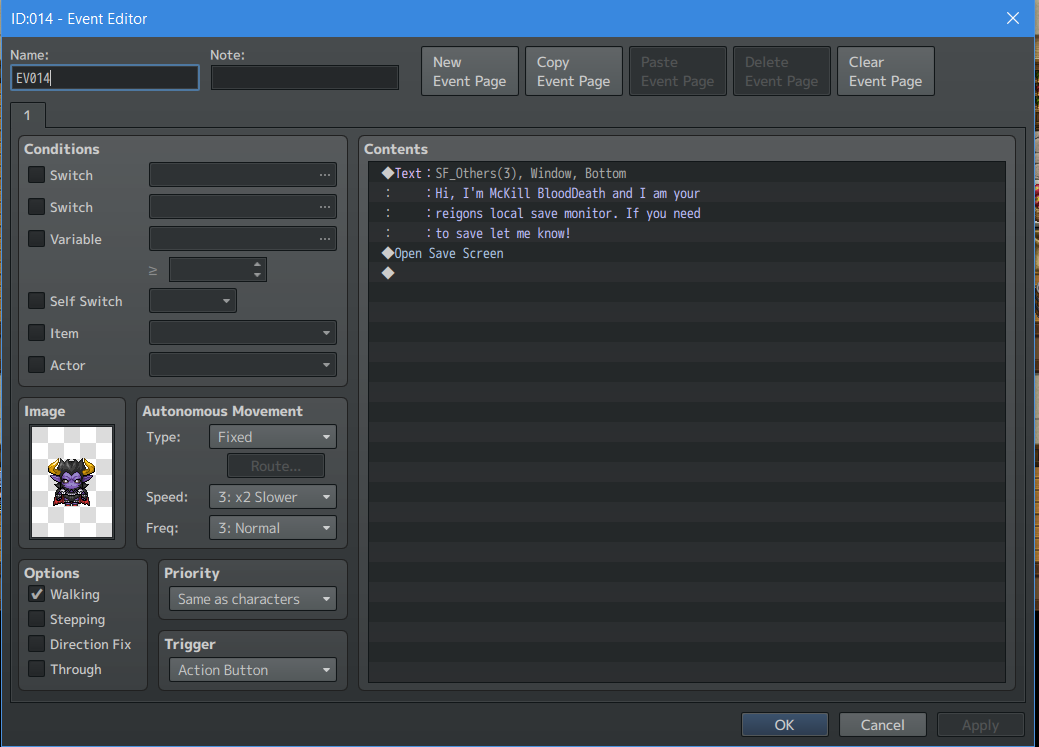The height and width of the screenshot is (747, 1039).
Task: Open Variable condition selector ellipsis
Action: (x=325, y=239)
